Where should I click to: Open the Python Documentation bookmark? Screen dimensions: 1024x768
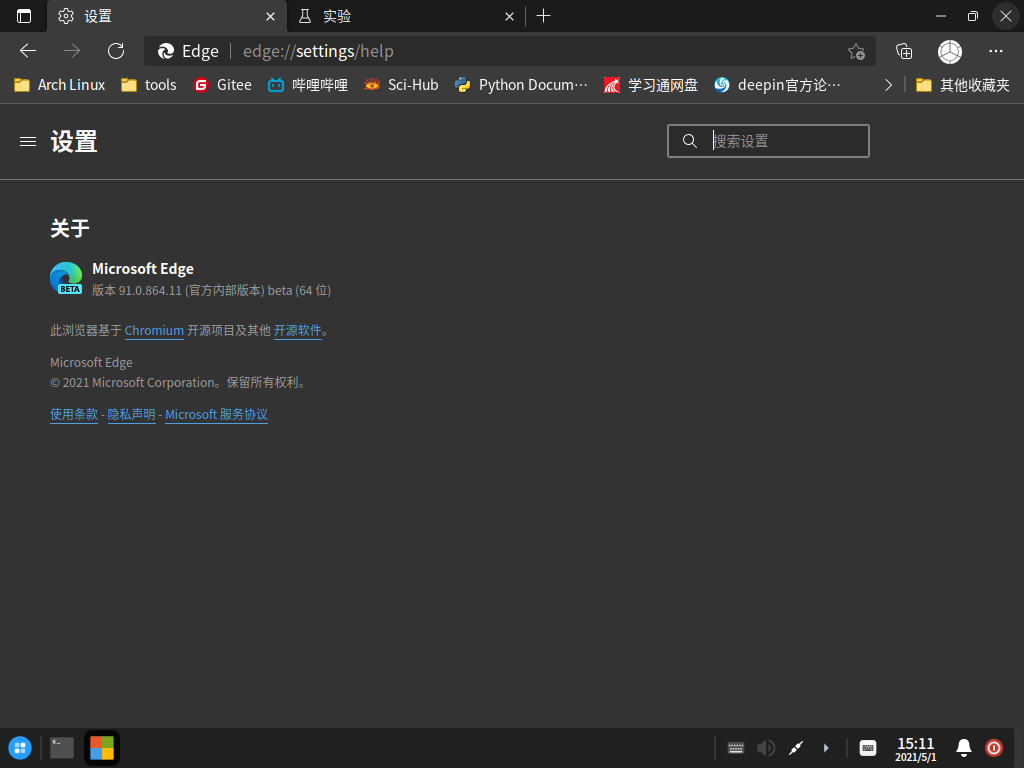(x=521, y=85)
